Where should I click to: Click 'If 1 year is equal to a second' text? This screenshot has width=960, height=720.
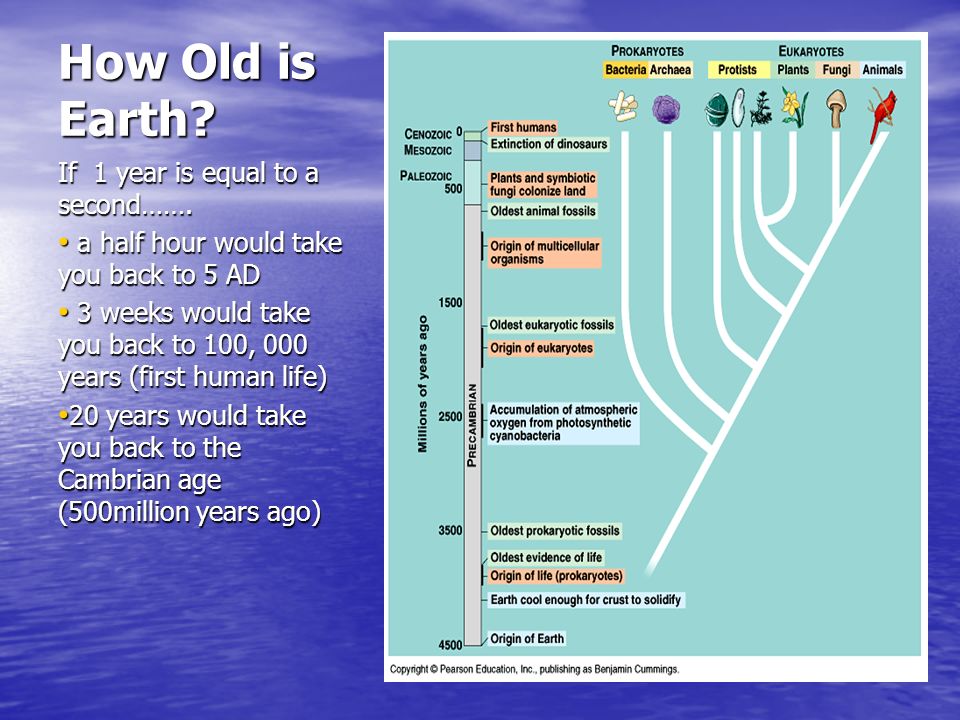[189, 189]
